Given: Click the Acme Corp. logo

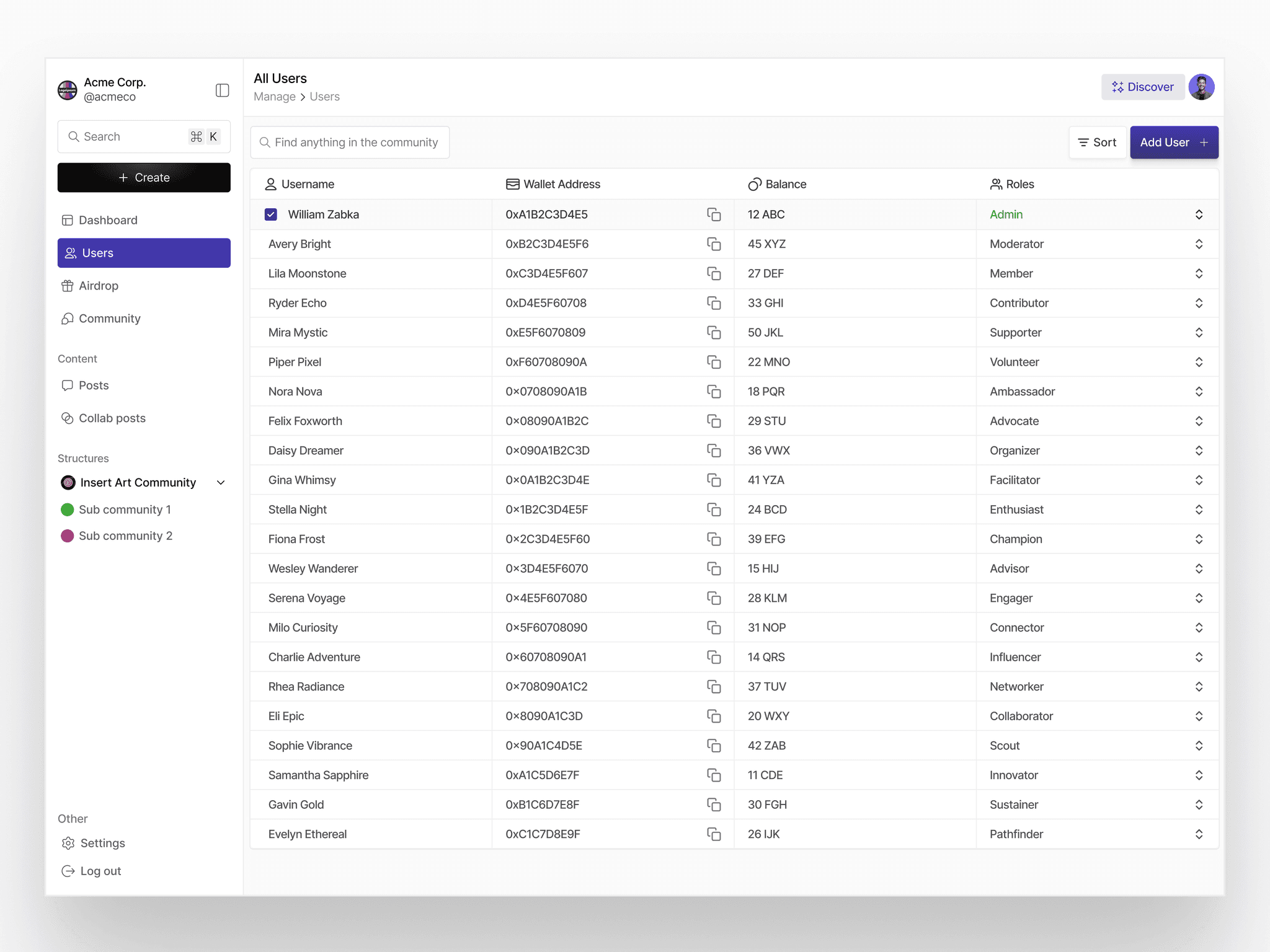Looking at the screenshot, I should pos(68,90).
